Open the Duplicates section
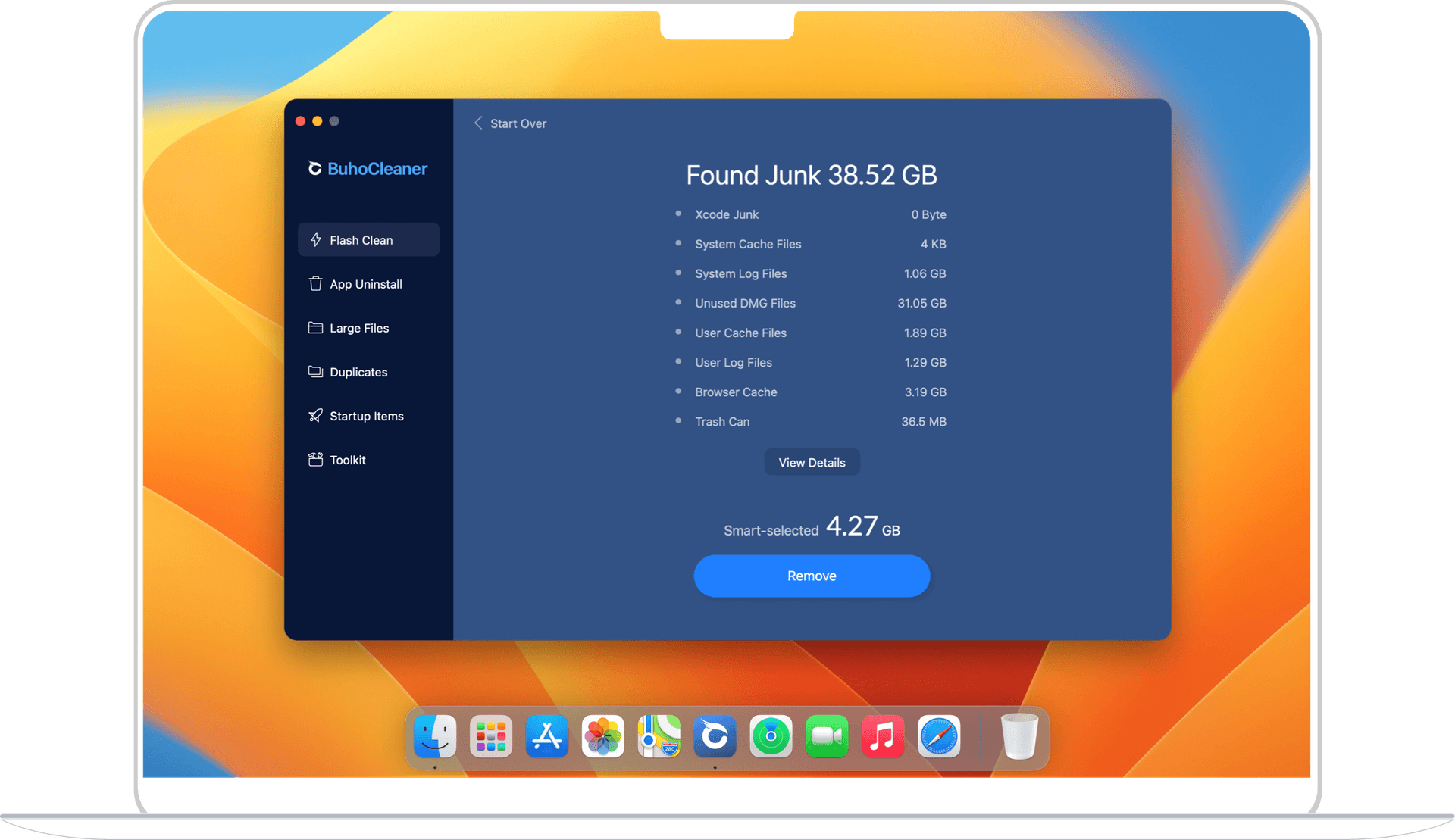1455x840 pixels. pyautogui.click(x=368, y=372)
